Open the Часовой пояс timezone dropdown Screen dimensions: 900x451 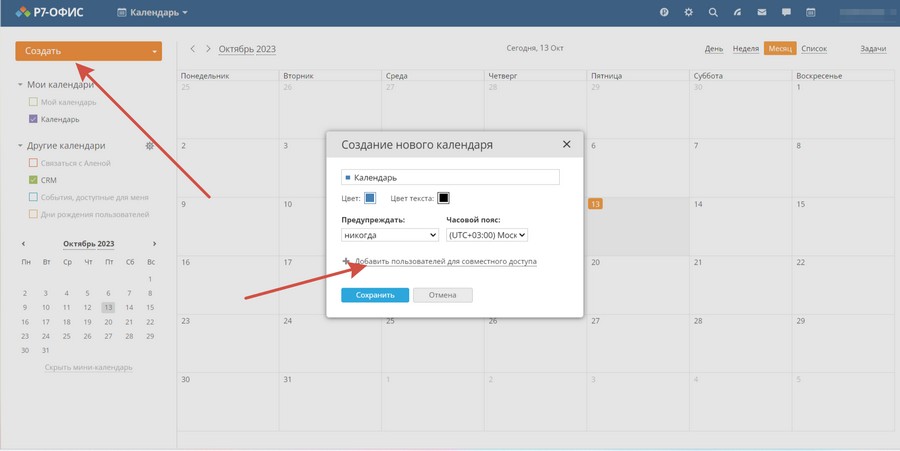coord(486,235)
